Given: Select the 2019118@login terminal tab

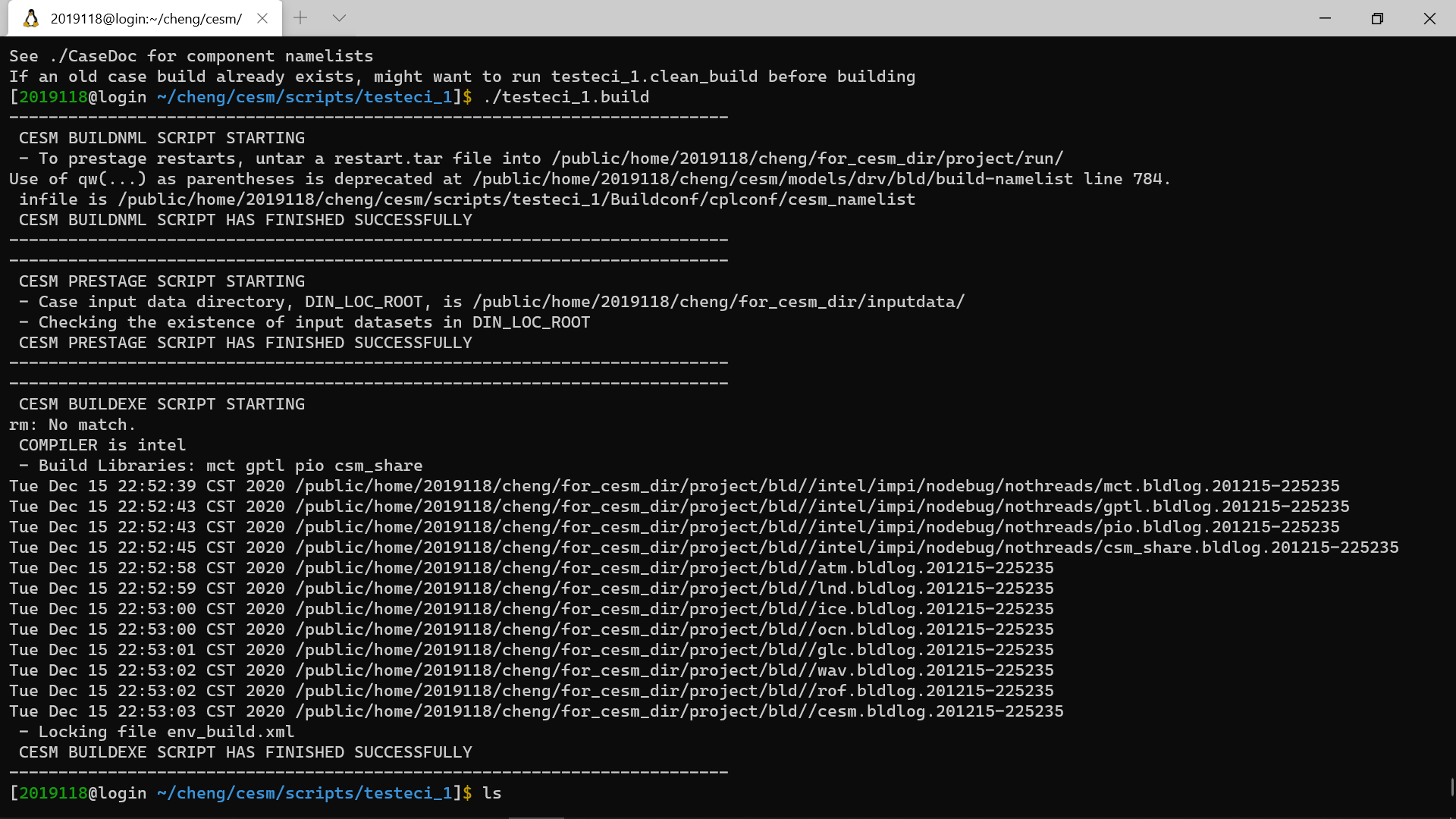Looking at the screenshot, I should coord(145,18).
